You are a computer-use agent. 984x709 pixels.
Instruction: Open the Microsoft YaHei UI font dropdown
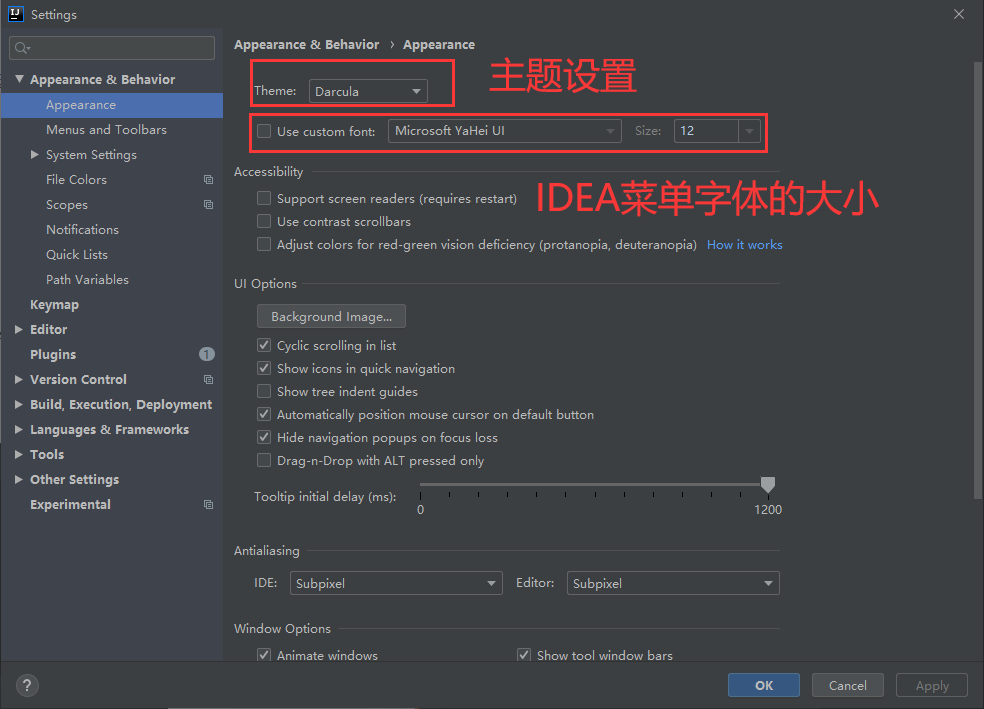[505, 131]
